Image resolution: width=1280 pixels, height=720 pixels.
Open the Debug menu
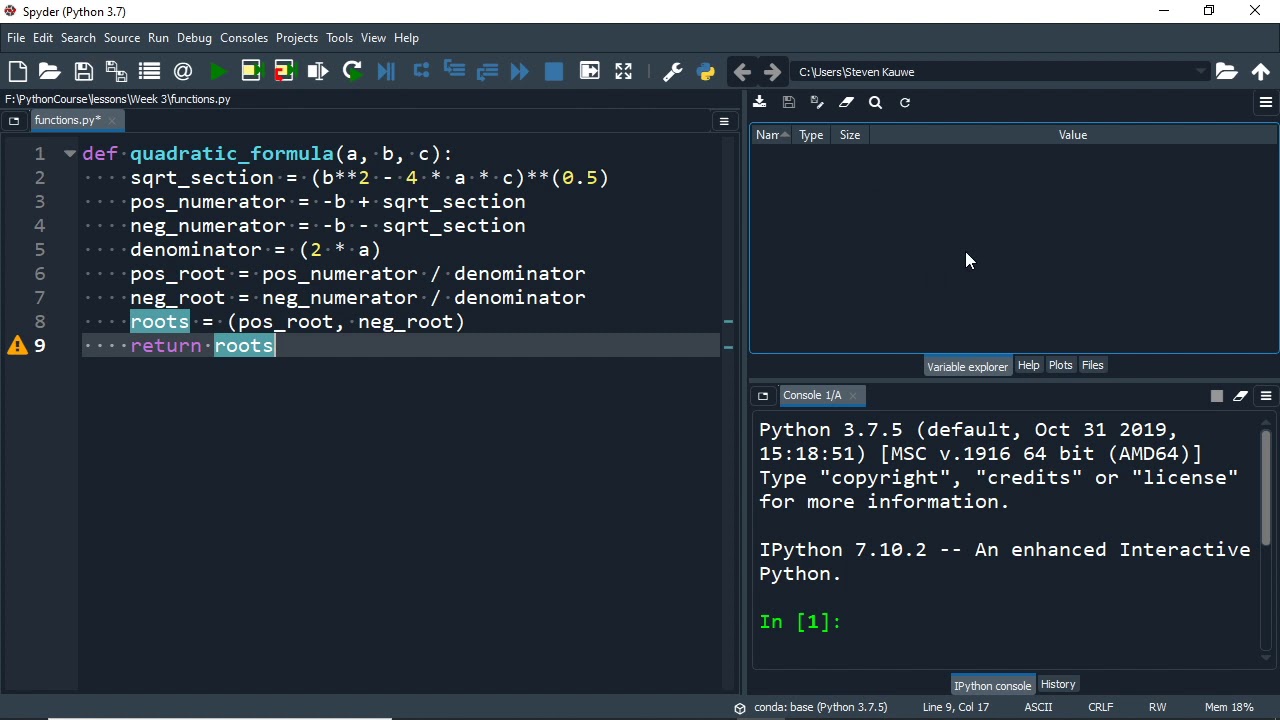(194, 38)
